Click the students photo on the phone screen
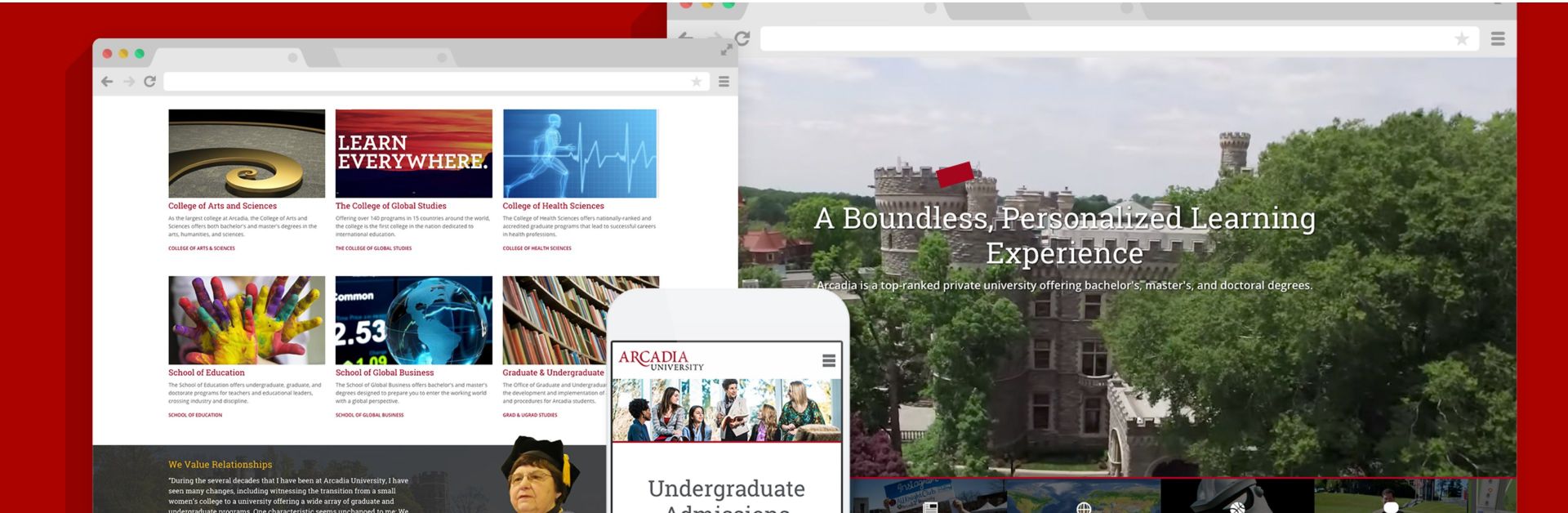Screen dimensions: 1568x513 click(727, 410)
